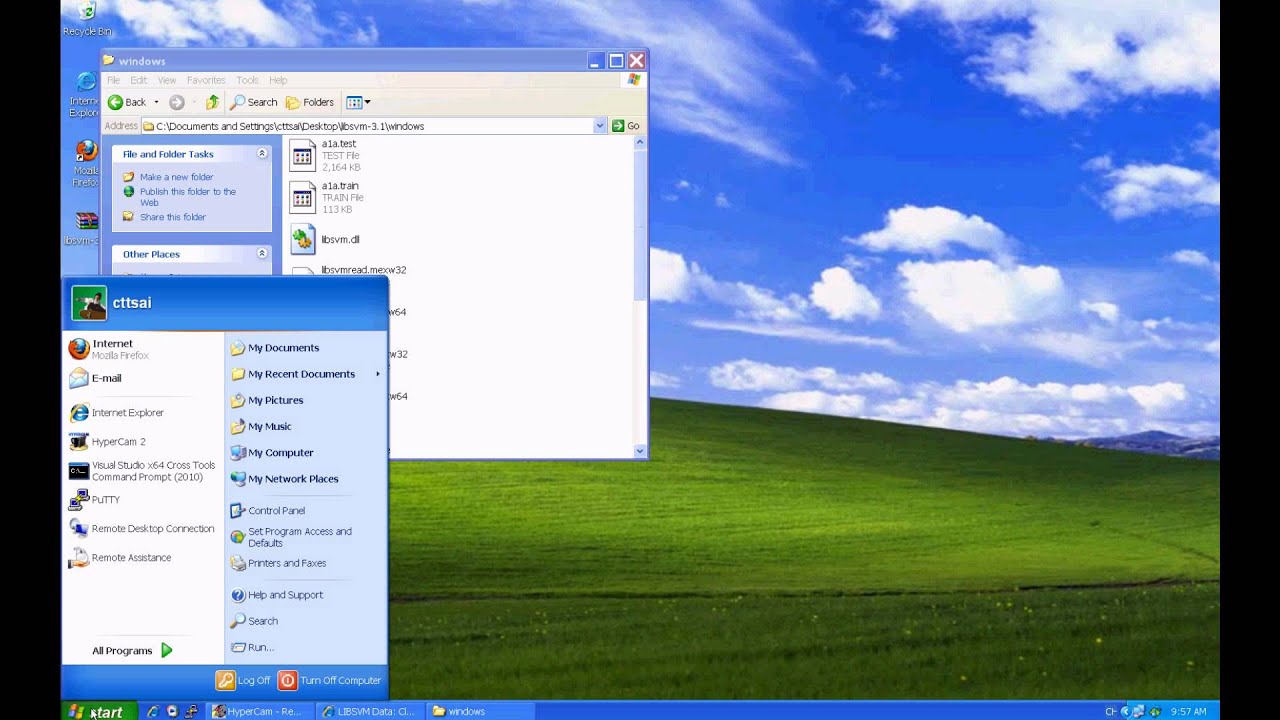1280x720 pixels.
Task: Click the Back button in Explorer toolbar
Action: point(128,102)
